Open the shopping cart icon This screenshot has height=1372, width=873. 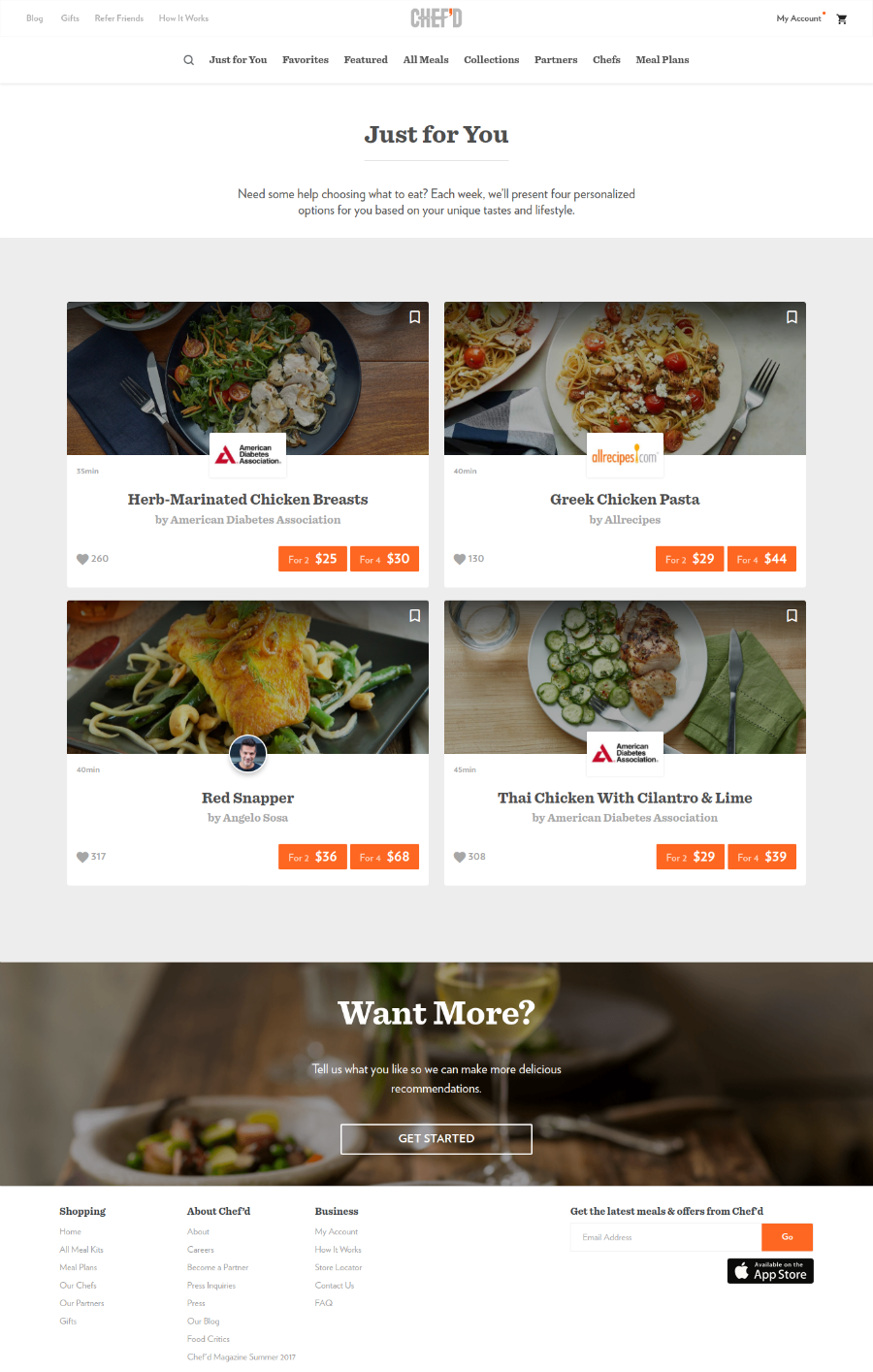[841, 18]
